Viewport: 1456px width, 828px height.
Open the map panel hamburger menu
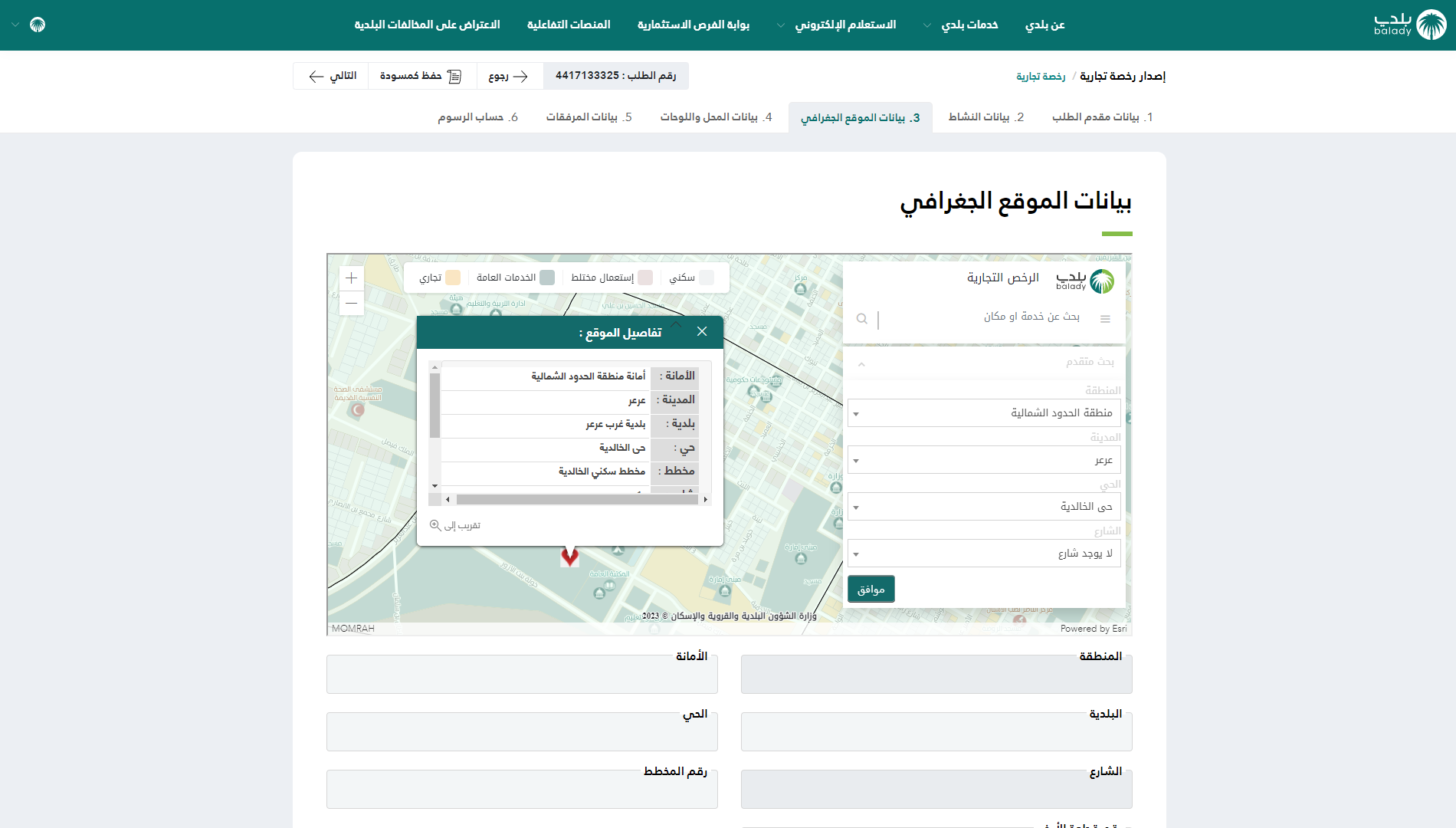pos(1105,319)
